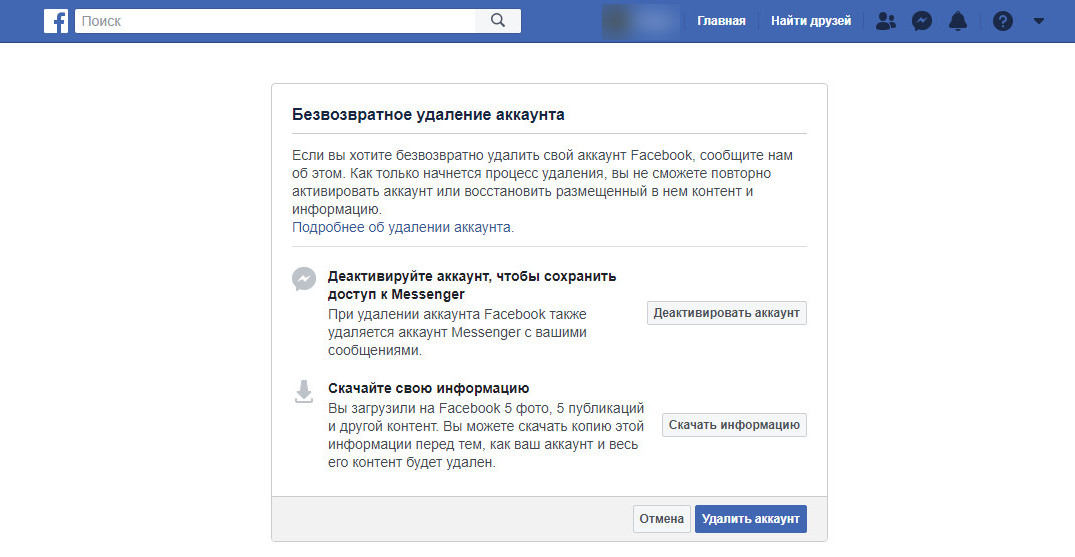The image size is (1075, 557).
Task: Click heading Скачайте свою информацию
Action: click(x=428, y=388)
